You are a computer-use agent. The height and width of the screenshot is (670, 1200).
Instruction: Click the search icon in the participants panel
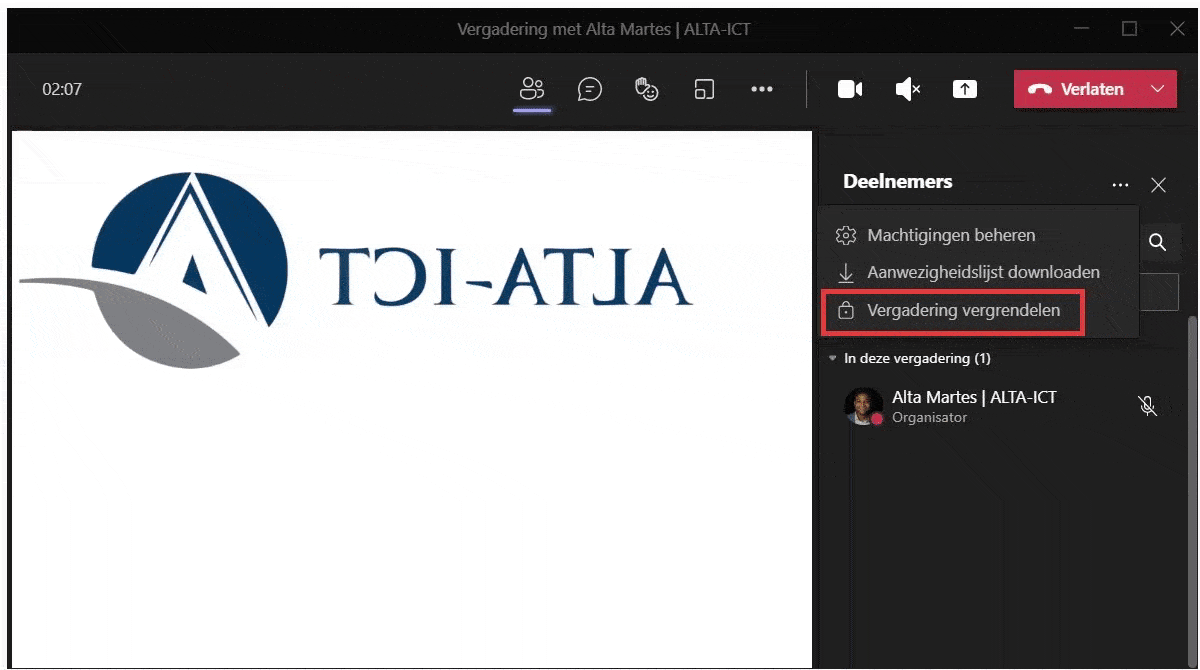(x=1158, y=242)
